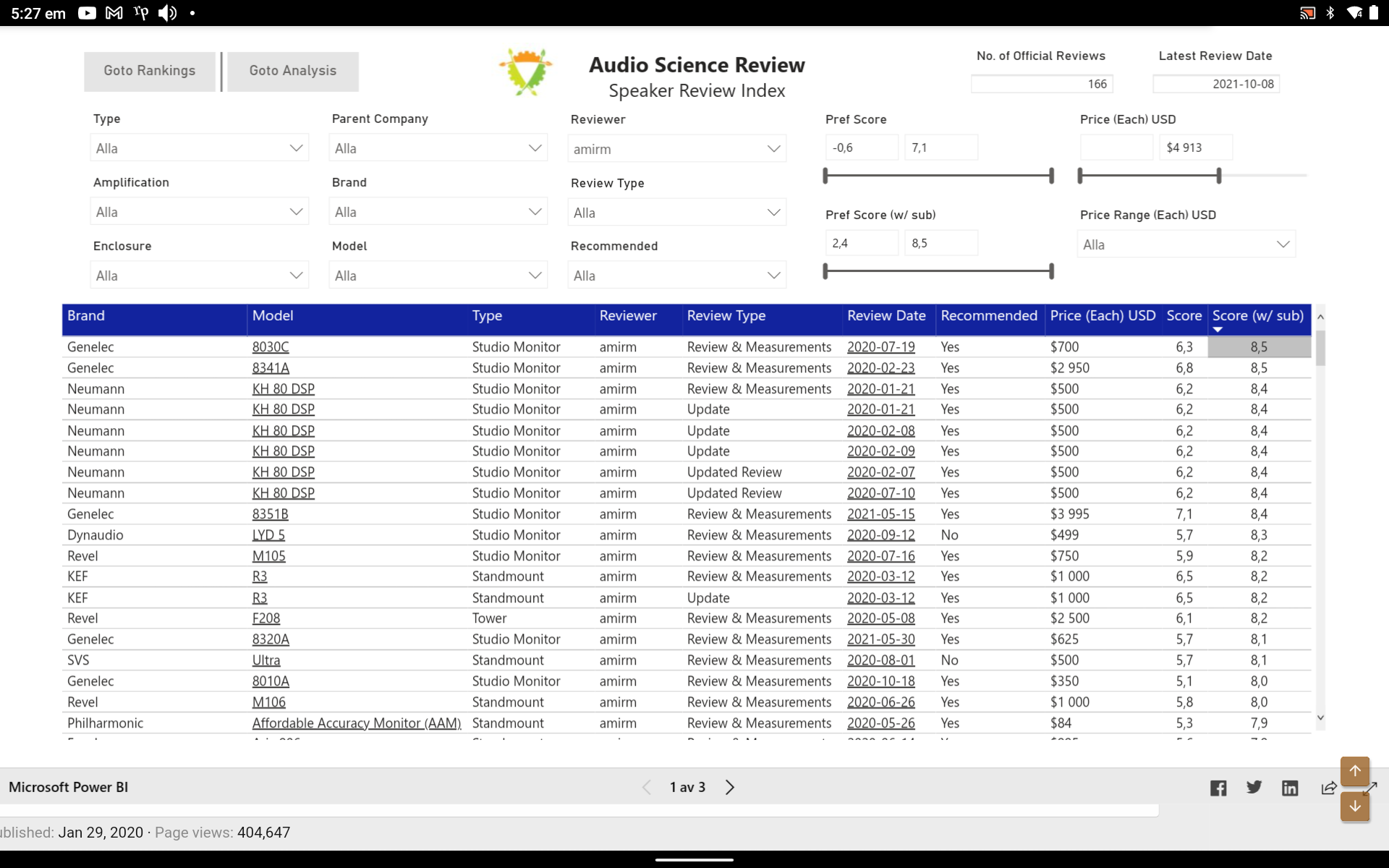Click the Audio Science Review logo
The height and width of the screenshot is (868, 1389).
click(526, 72)
